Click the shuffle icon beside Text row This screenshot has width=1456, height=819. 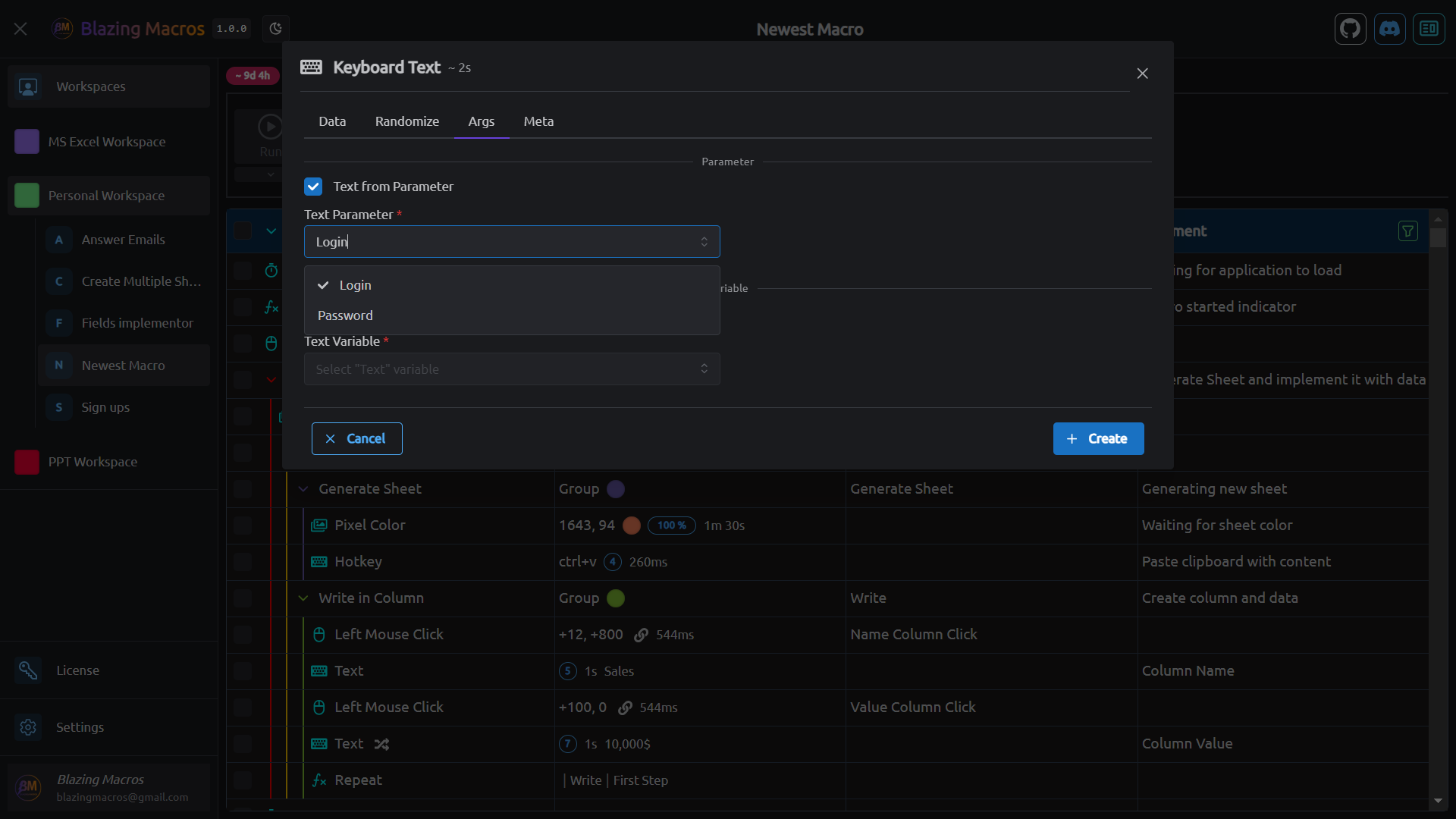tap(381, 744)
